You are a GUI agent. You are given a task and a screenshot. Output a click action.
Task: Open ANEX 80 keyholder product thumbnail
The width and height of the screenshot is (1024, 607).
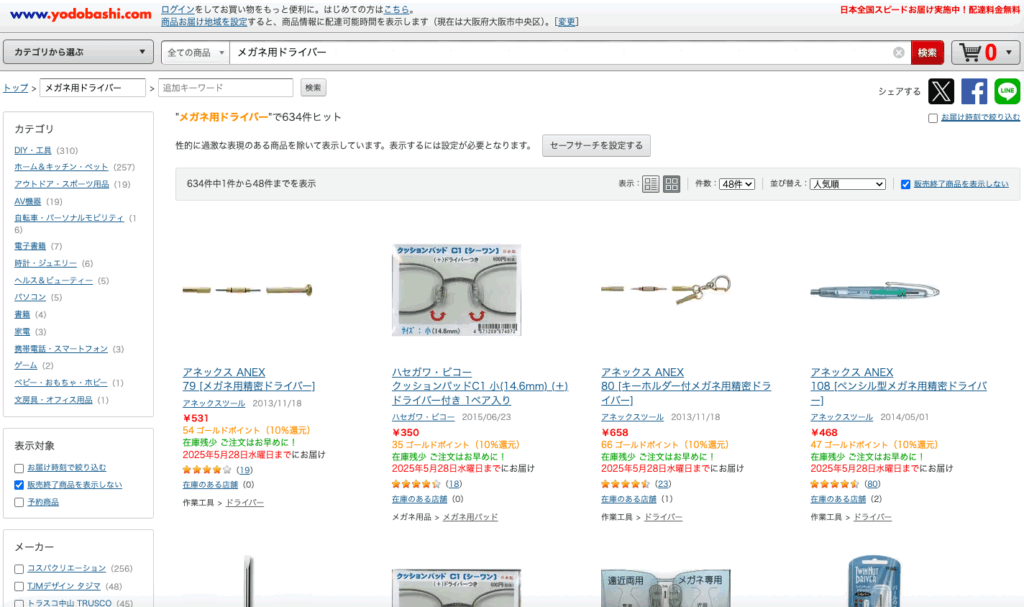point(666,289)
